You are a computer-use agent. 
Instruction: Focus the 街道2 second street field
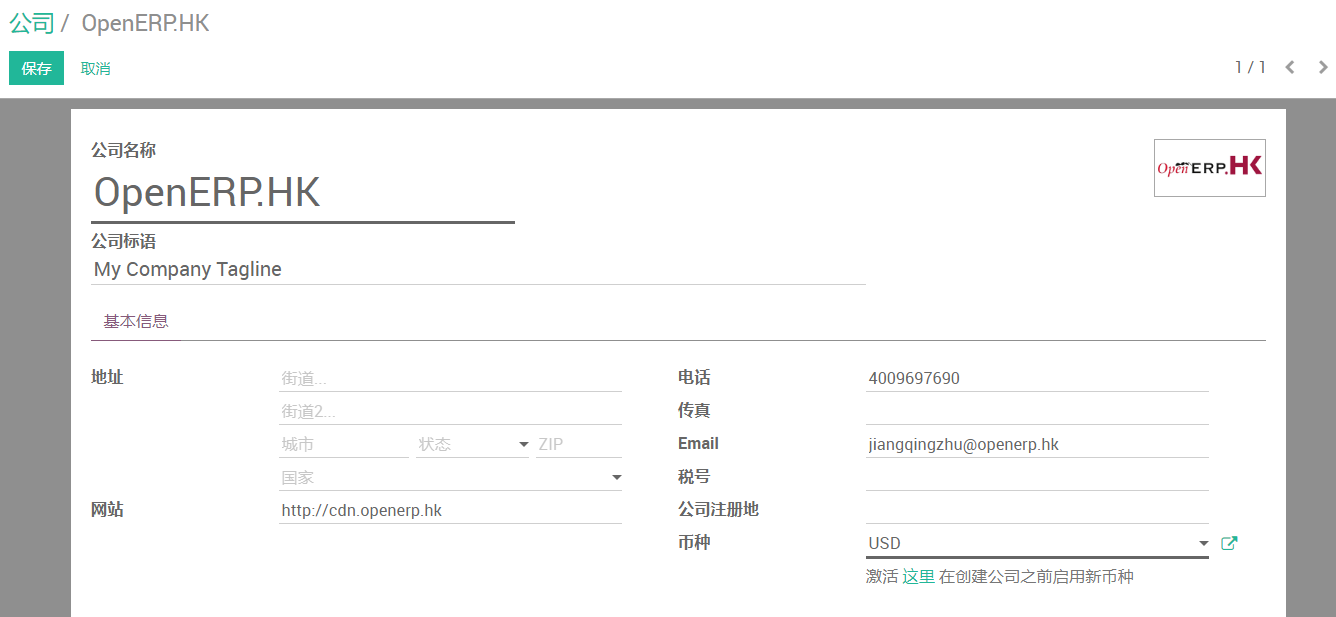click(450, 412)
